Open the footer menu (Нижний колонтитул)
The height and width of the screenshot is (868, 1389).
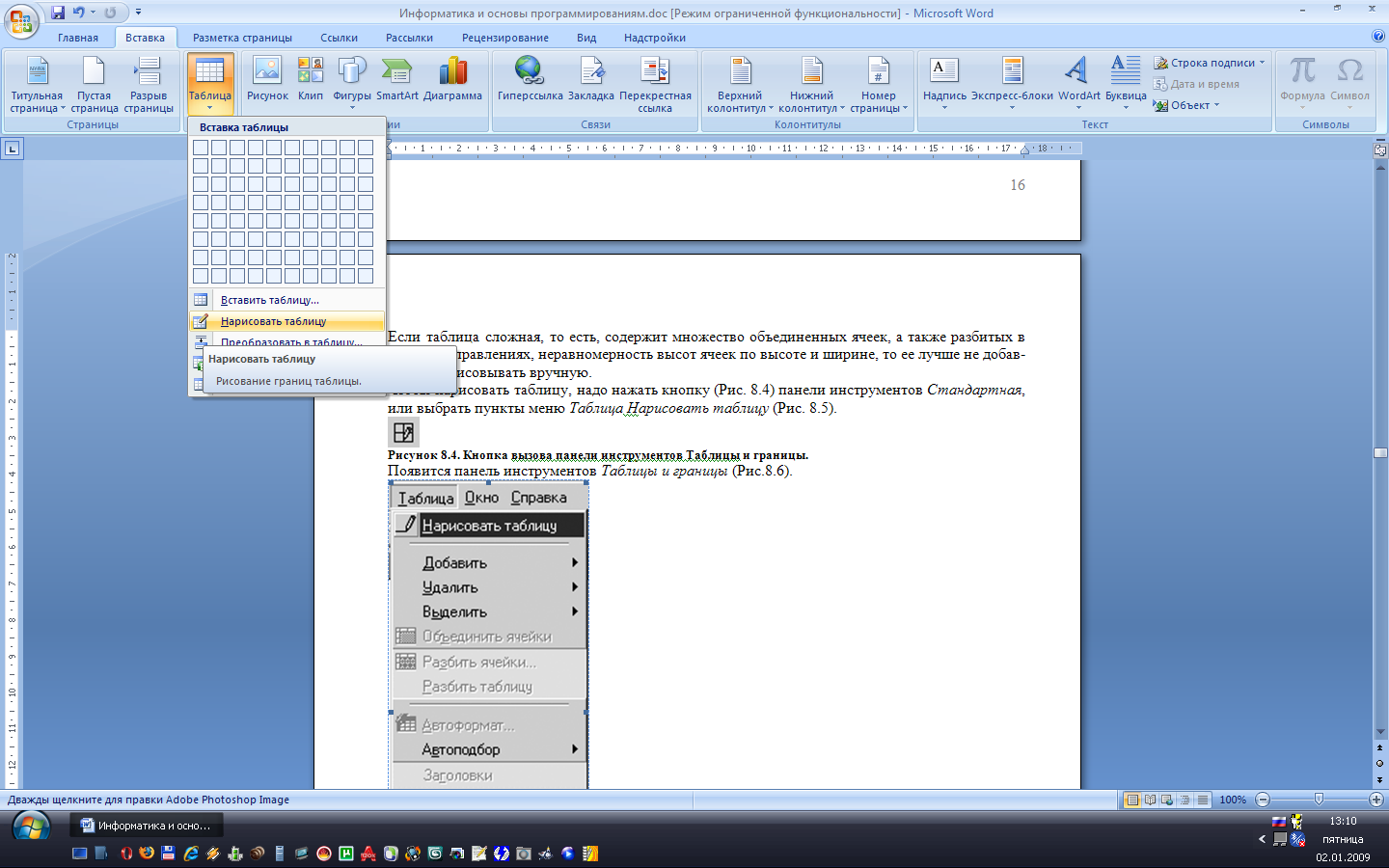(x=811, y=86)
